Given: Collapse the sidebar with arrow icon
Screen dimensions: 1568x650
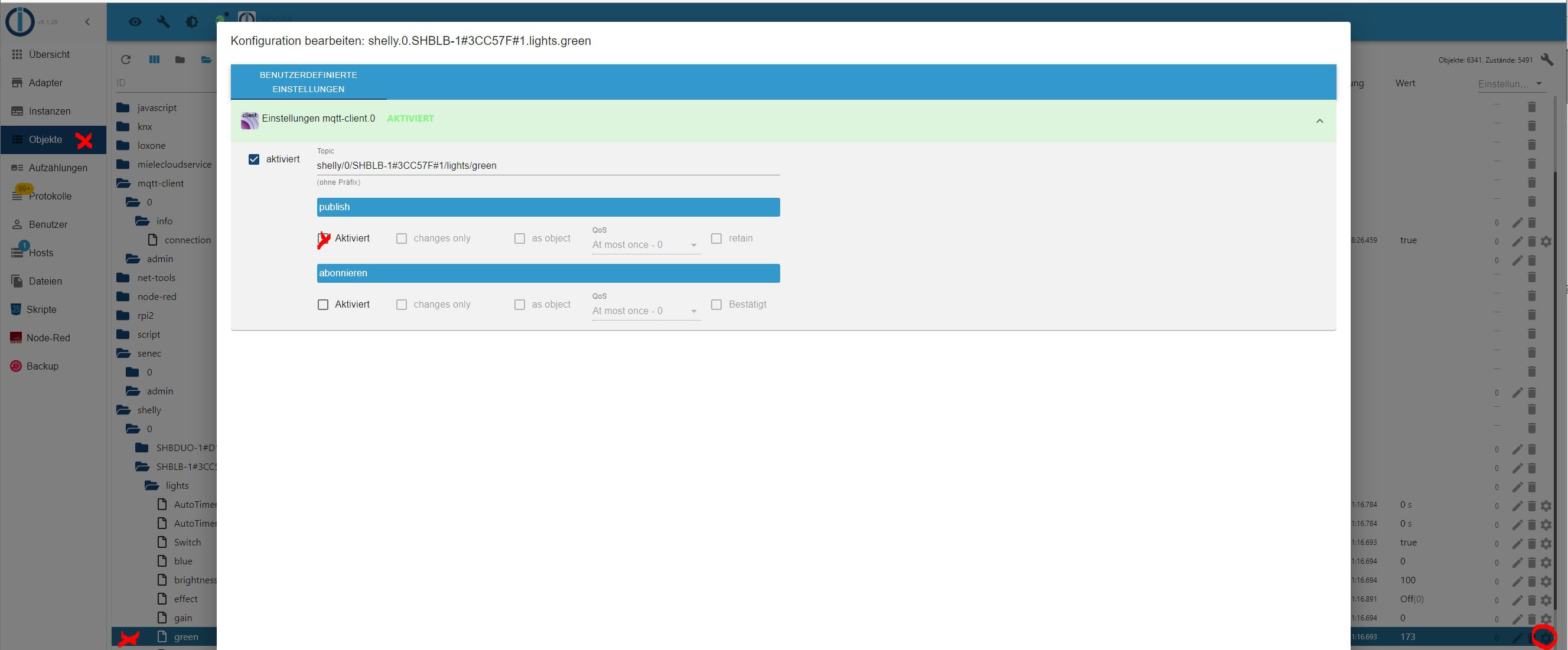Looking at the screenshot, I should pos(87,22).
